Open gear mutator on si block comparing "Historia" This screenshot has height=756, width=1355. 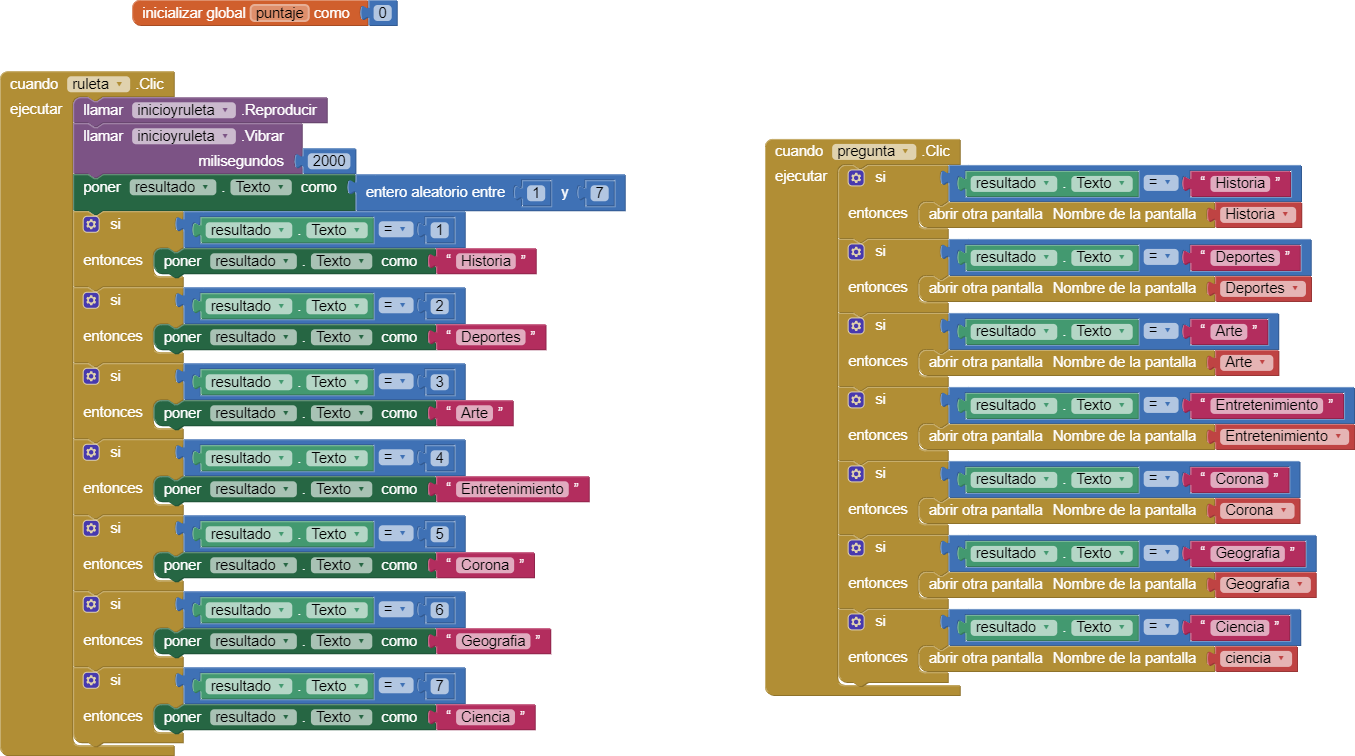pyautogui.click(x=856, y=177)
